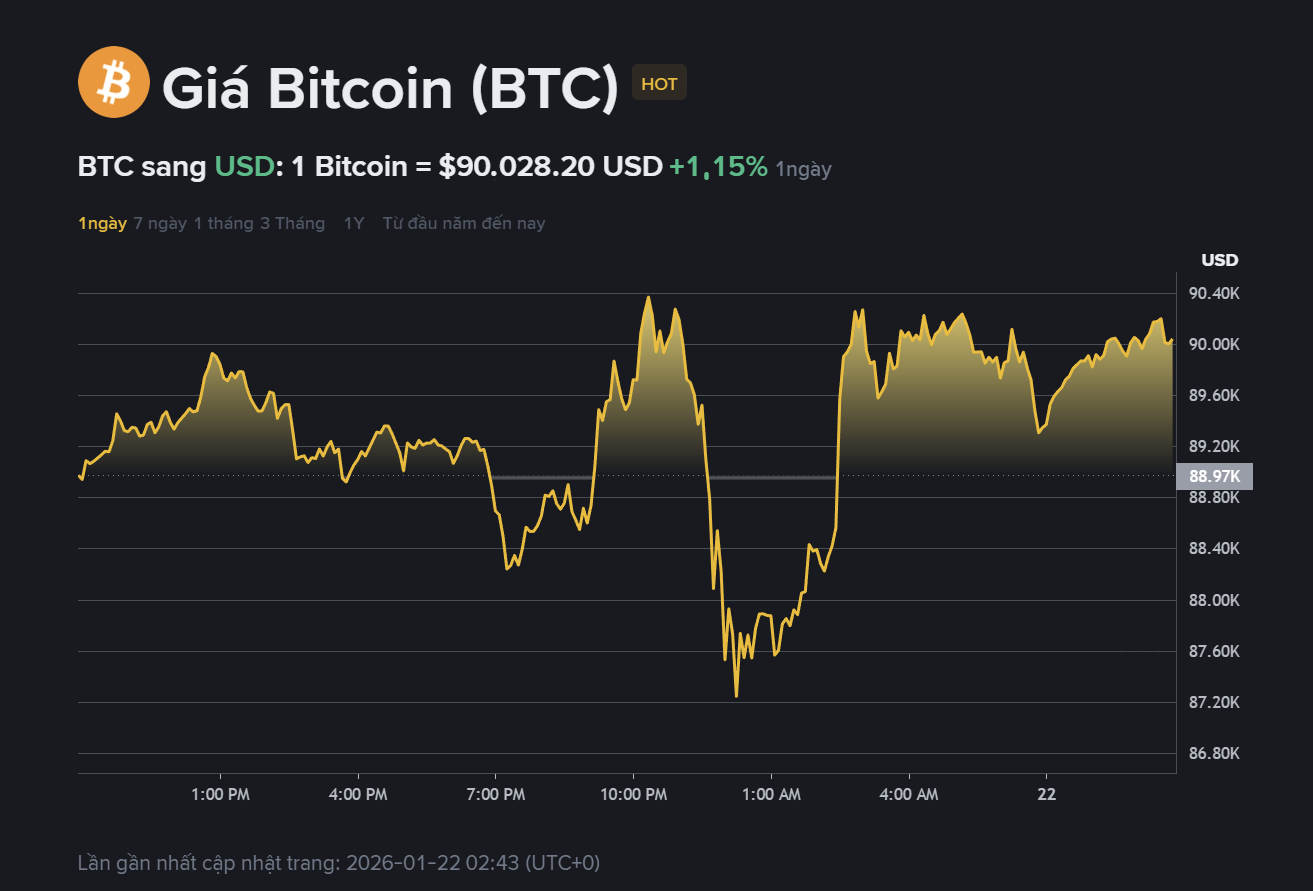1313x891 pixels.
Task: Click the 90.40K label on price axis
Action: [x=1214, y=294]
